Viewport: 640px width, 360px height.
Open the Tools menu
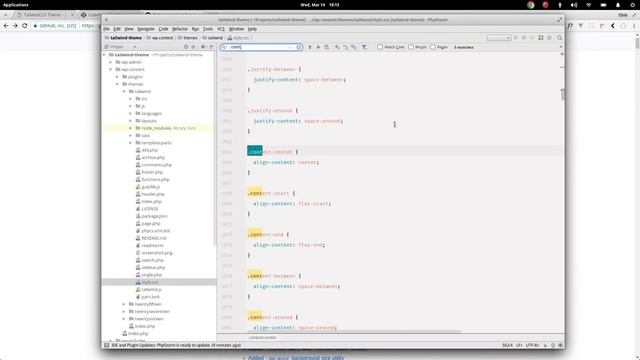208,29
